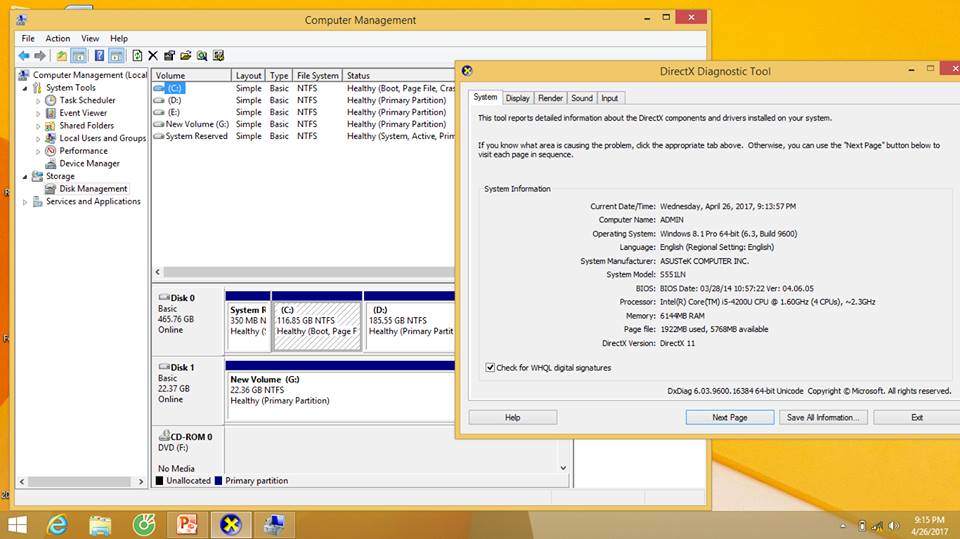This screenshot has width=960, height=539.
Task: Click the Next Page button
Action: coord(730,417)
